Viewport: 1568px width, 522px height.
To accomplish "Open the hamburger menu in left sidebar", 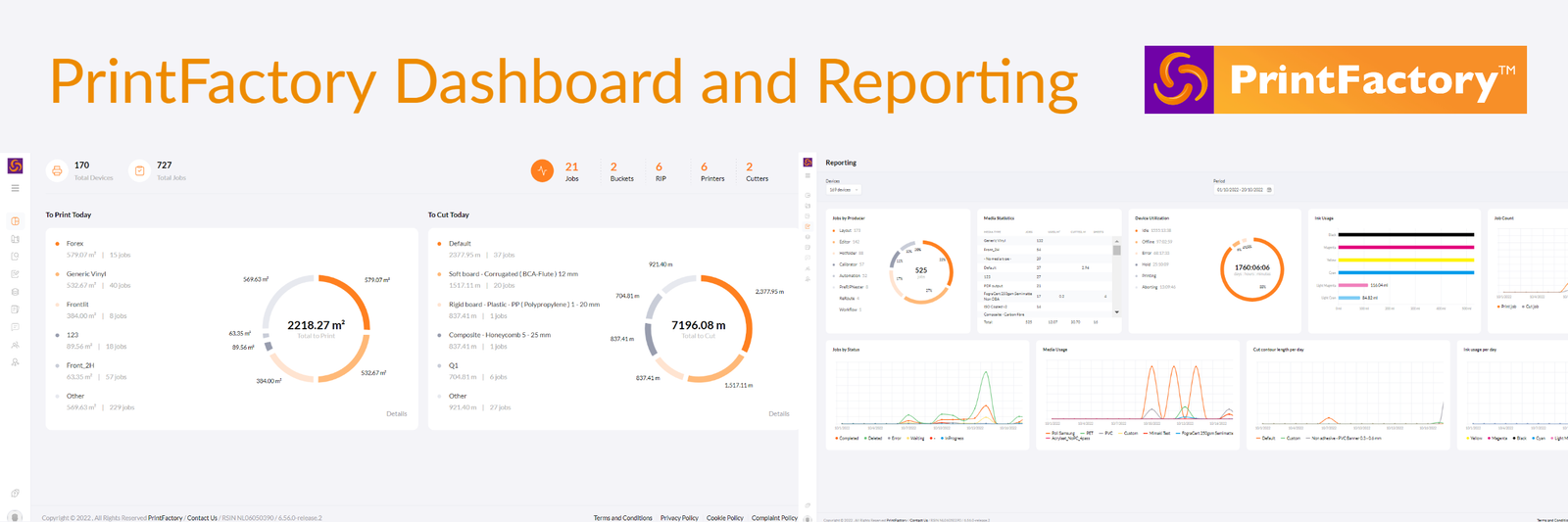I will [x=15, y=188].
